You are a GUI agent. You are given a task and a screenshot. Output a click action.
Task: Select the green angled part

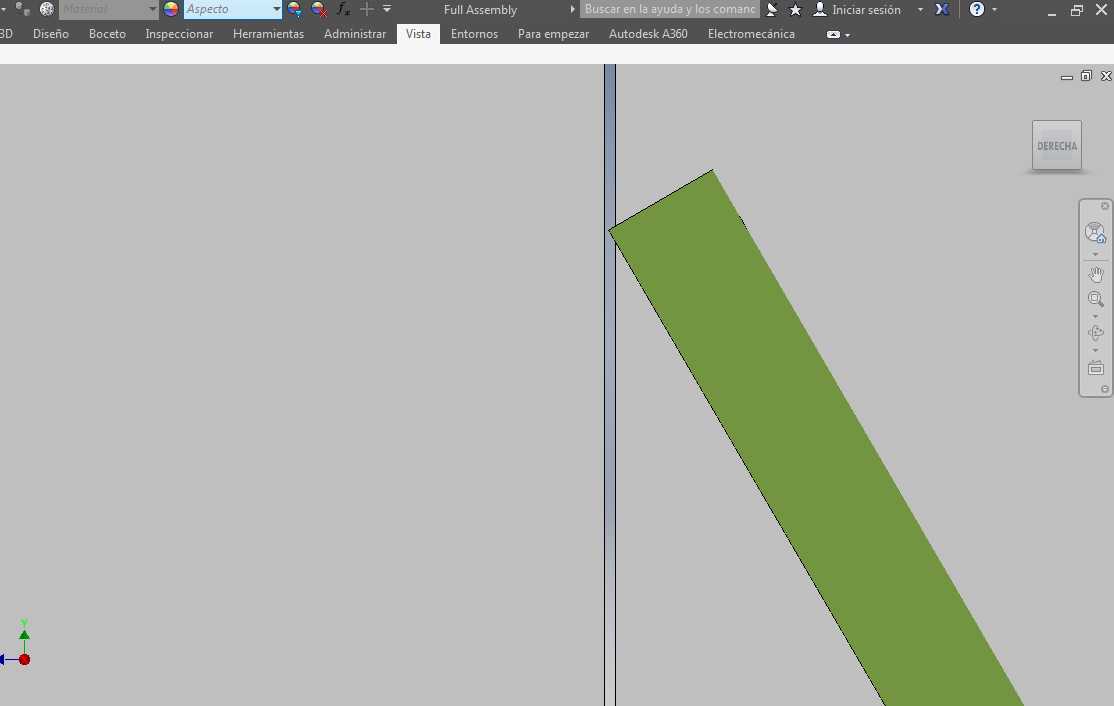[817, 440]
